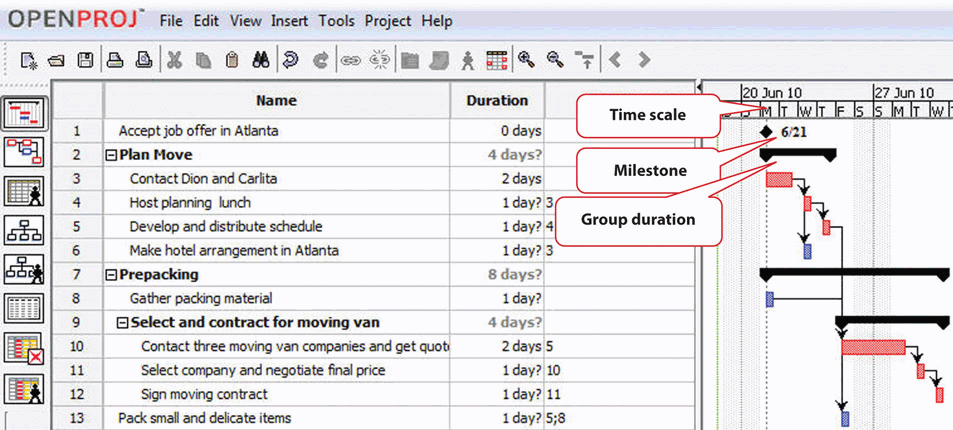Link tasks with the chain icon
Screen dimensions: 953x430
[x=350, y=60]
